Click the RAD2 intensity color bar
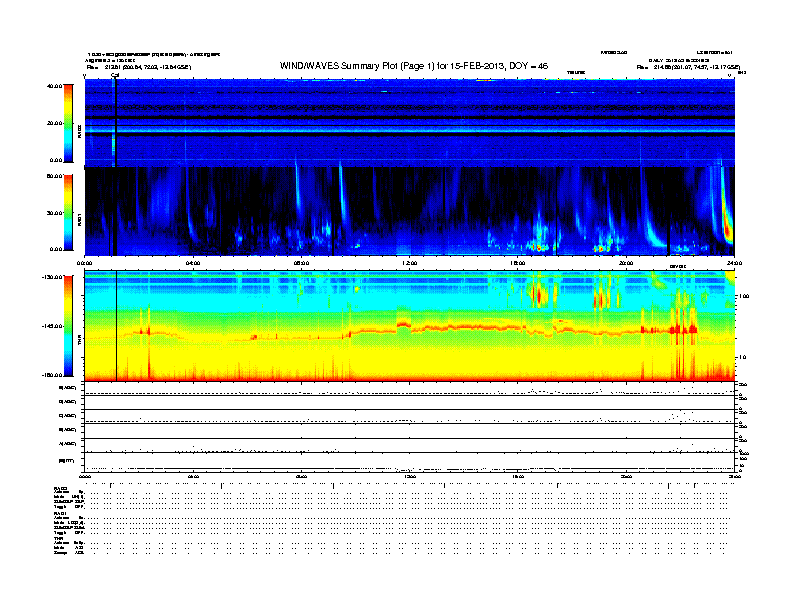Viewport: 792px width, 612px height. point(68,123)
